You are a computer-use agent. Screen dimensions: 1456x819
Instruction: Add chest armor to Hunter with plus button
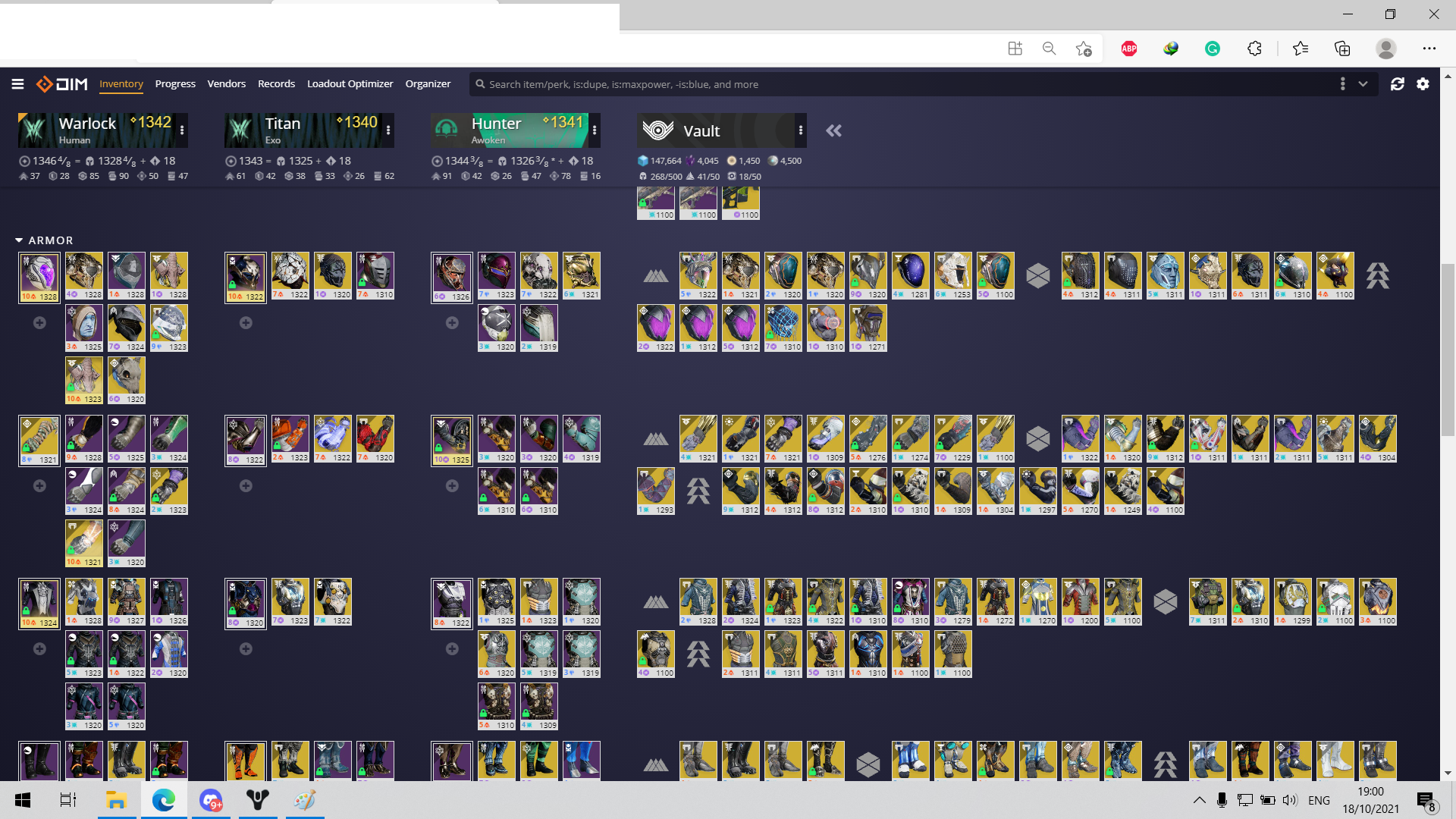tap(452, 649)
